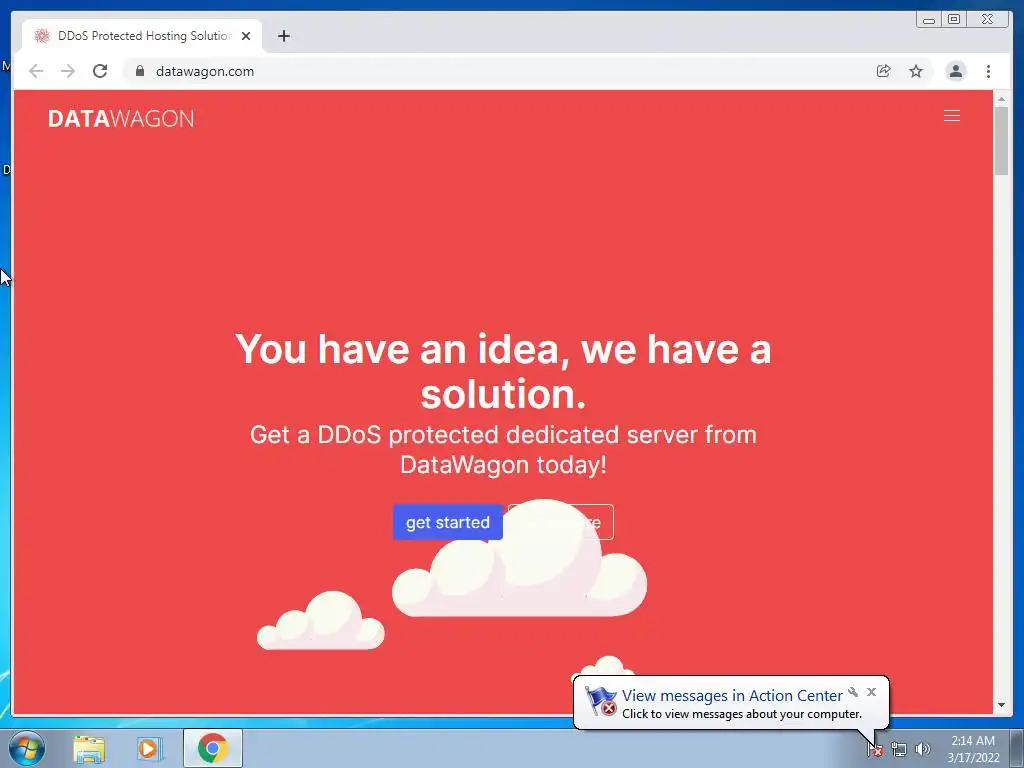
Task: Close the DDoS Protected Hosting tab
Action: point(246,36)
